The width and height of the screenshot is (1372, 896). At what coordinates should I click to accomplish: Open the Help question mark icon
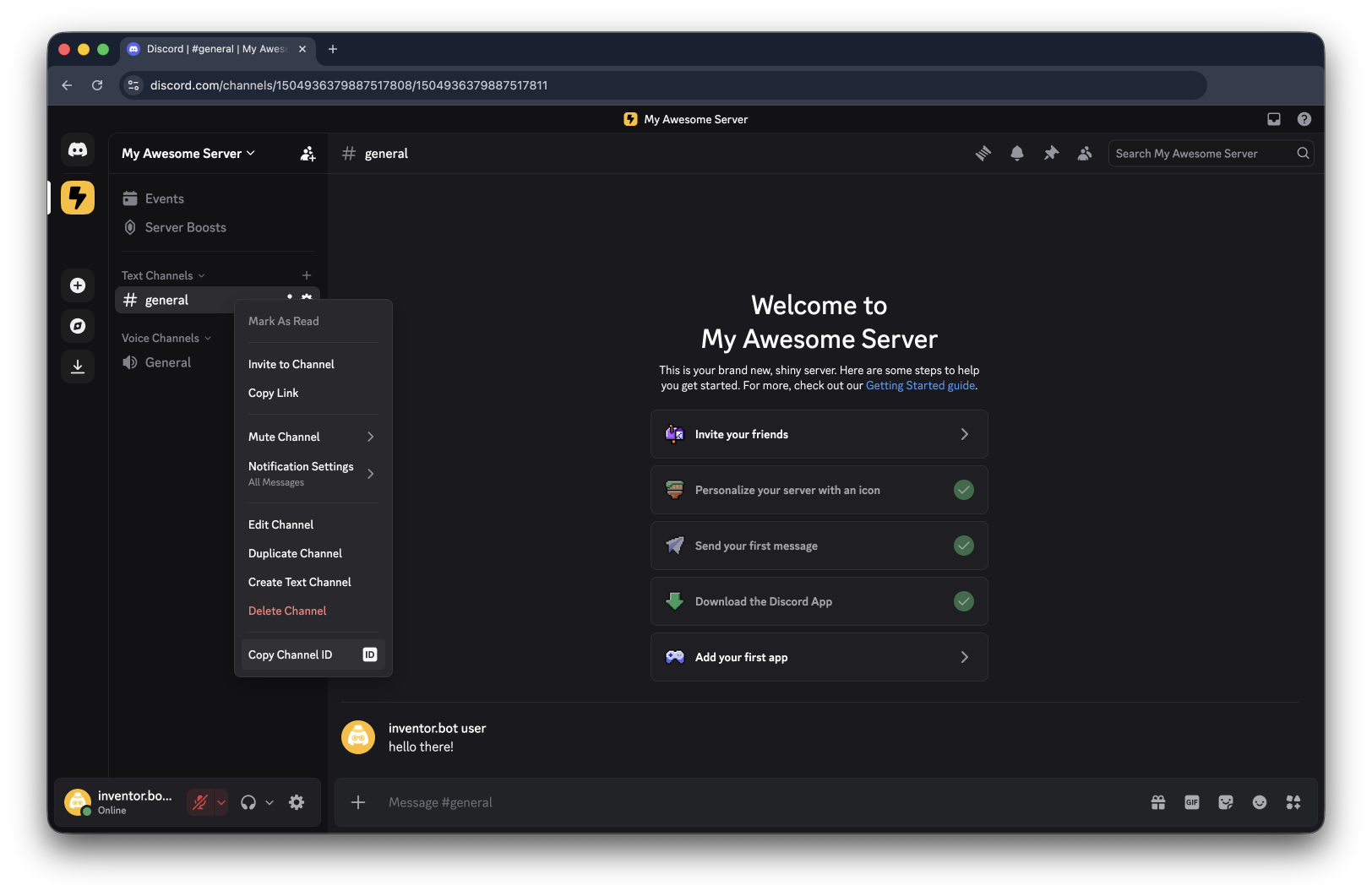pos(1304,119)
